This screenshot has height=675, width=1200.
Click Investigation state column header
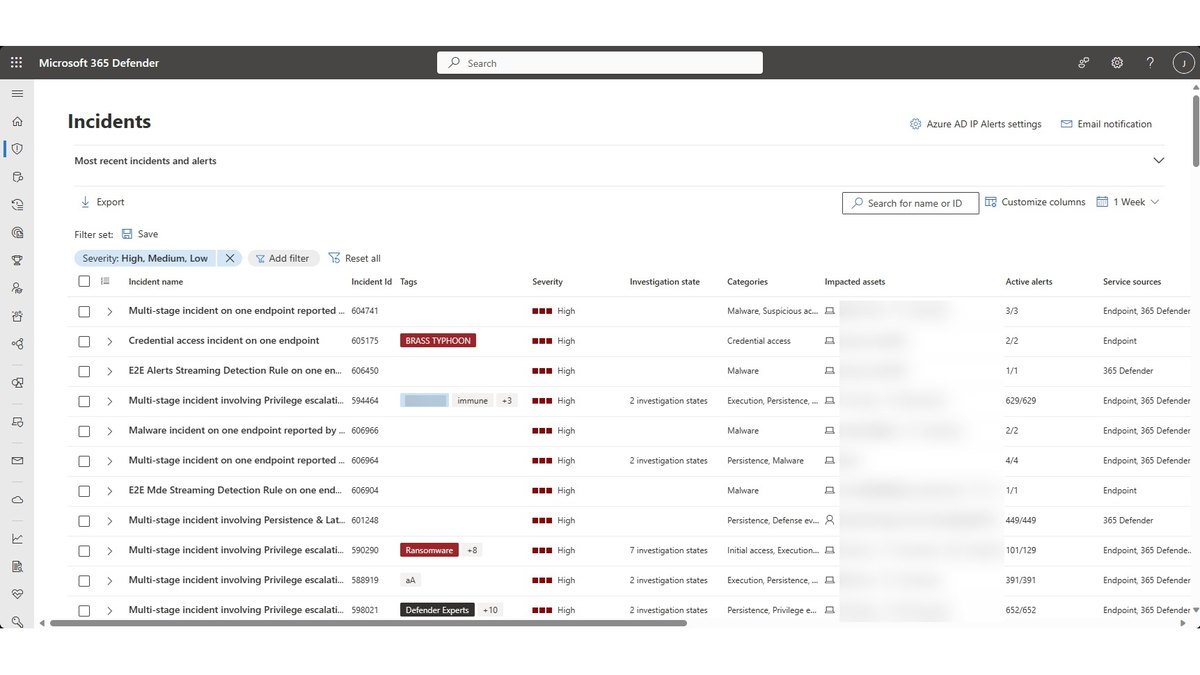665,282
